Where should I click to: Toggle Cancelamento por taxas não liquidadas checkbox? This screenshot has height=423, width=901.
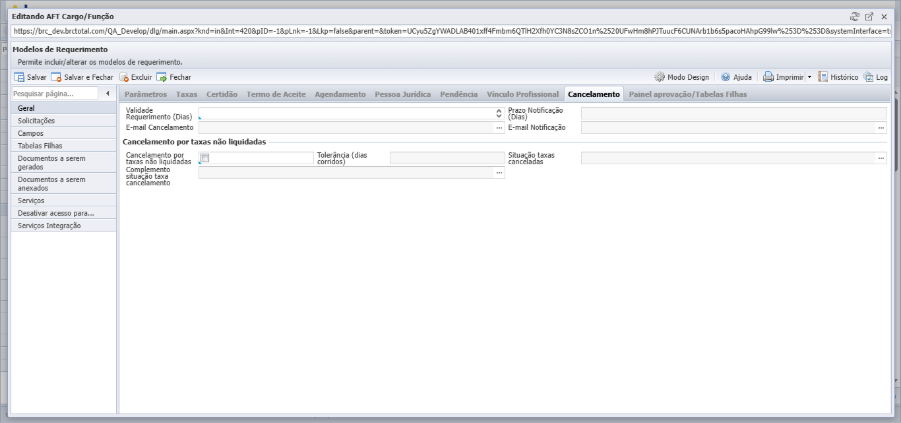coord(205,158)
